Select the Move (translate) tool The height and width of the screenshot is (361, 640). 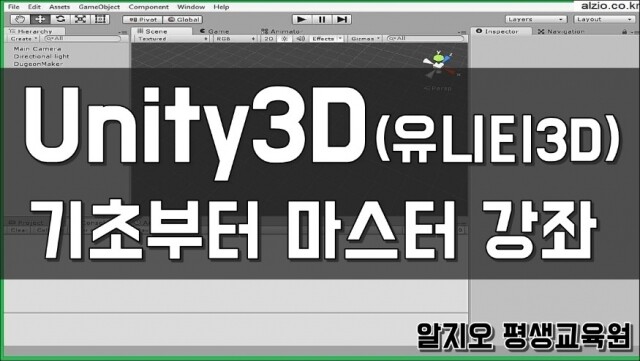tap(40, 19)
